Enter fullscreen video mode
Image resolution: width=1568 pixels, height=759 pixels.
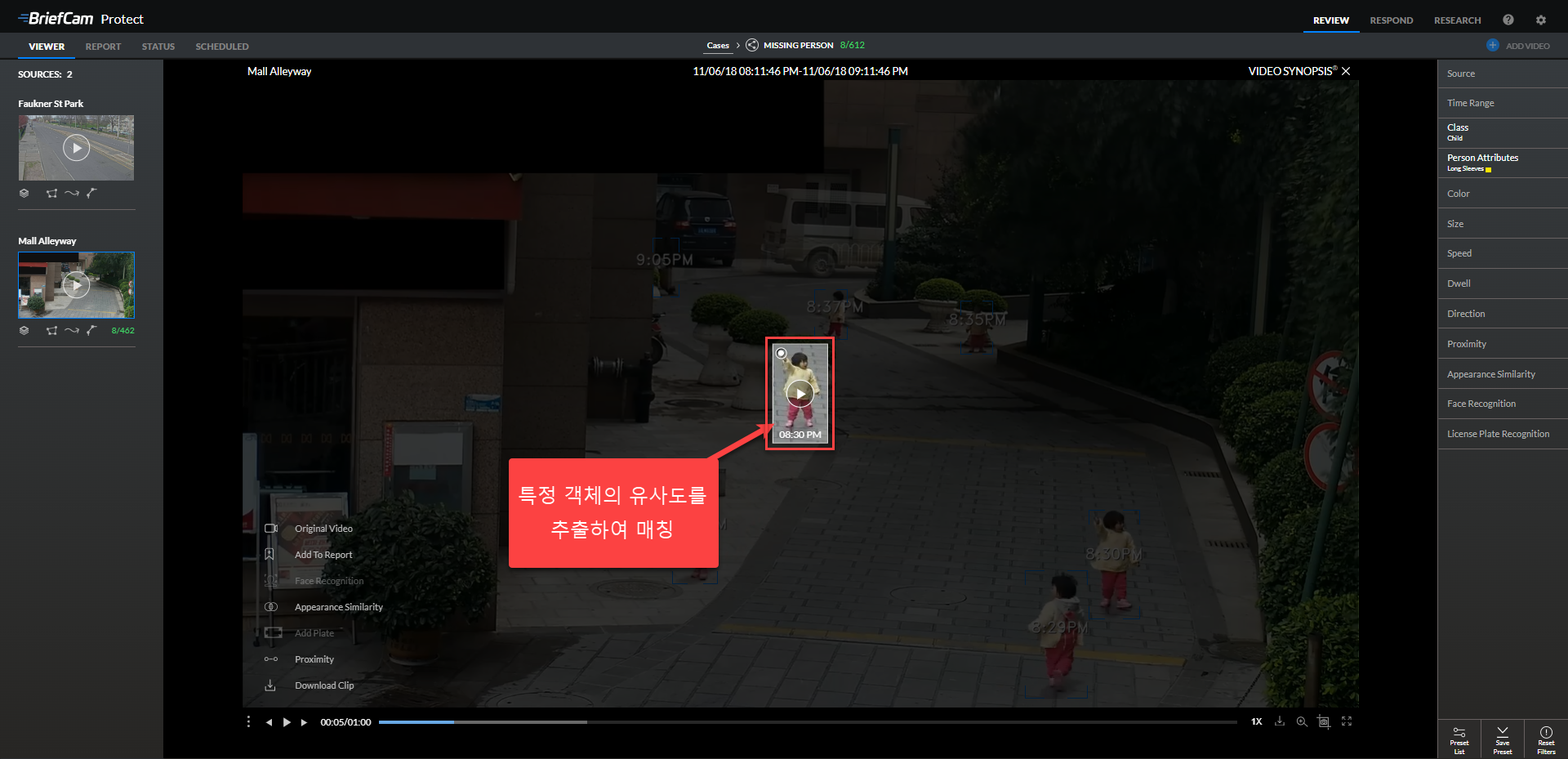click(1347, 721)
